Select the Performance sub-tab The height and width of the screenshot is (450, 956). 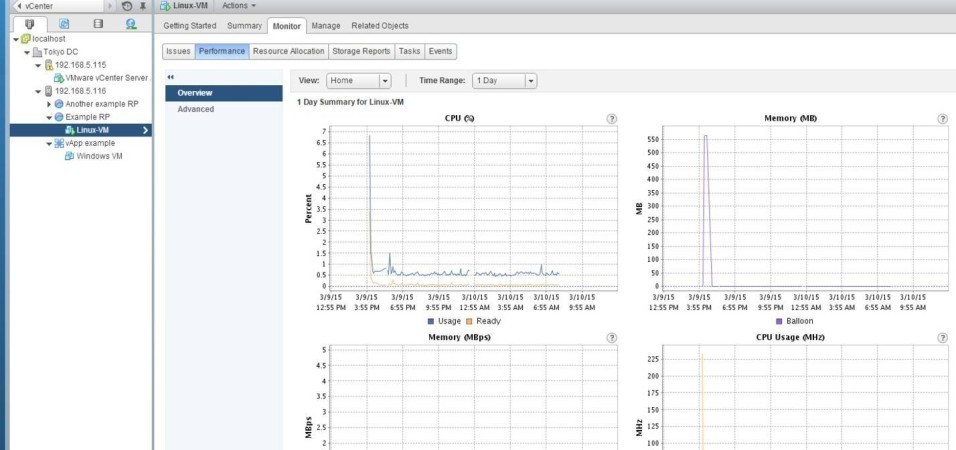(x=222, y=51)
